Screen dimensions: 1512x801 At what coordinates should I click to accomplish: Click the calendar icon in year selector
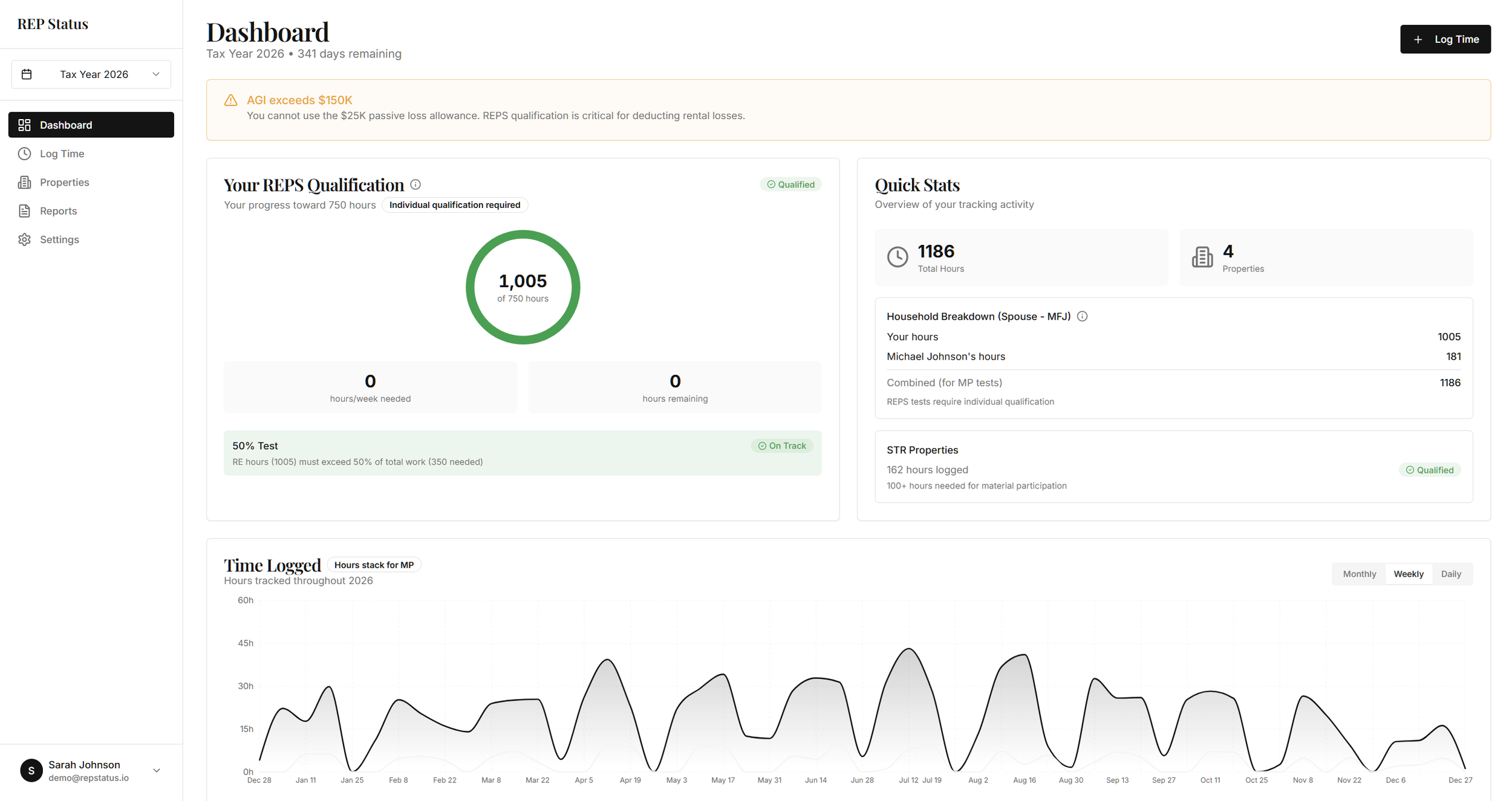pos(27,74)
